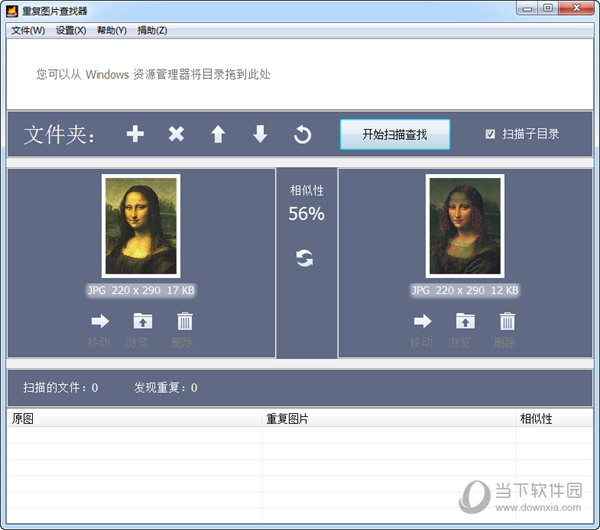
Task: Click the left image's trash delete icon
Action: coord(185,321)
